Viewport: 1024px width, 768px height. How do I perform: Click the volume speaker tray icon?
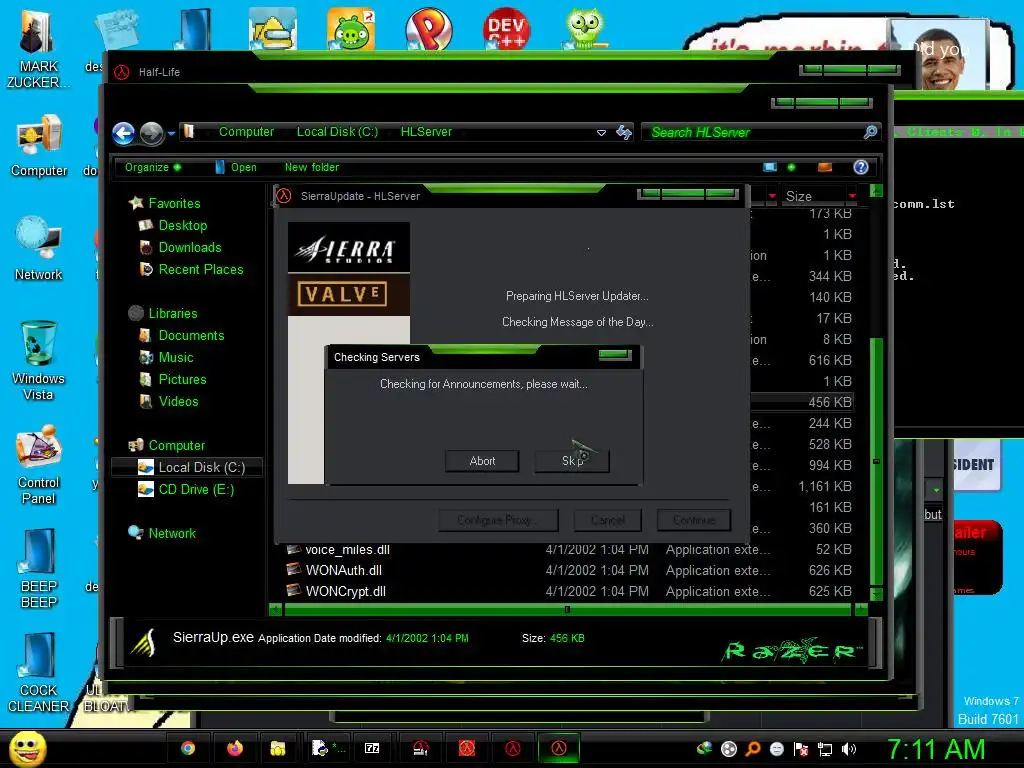(x=849, y=749)
